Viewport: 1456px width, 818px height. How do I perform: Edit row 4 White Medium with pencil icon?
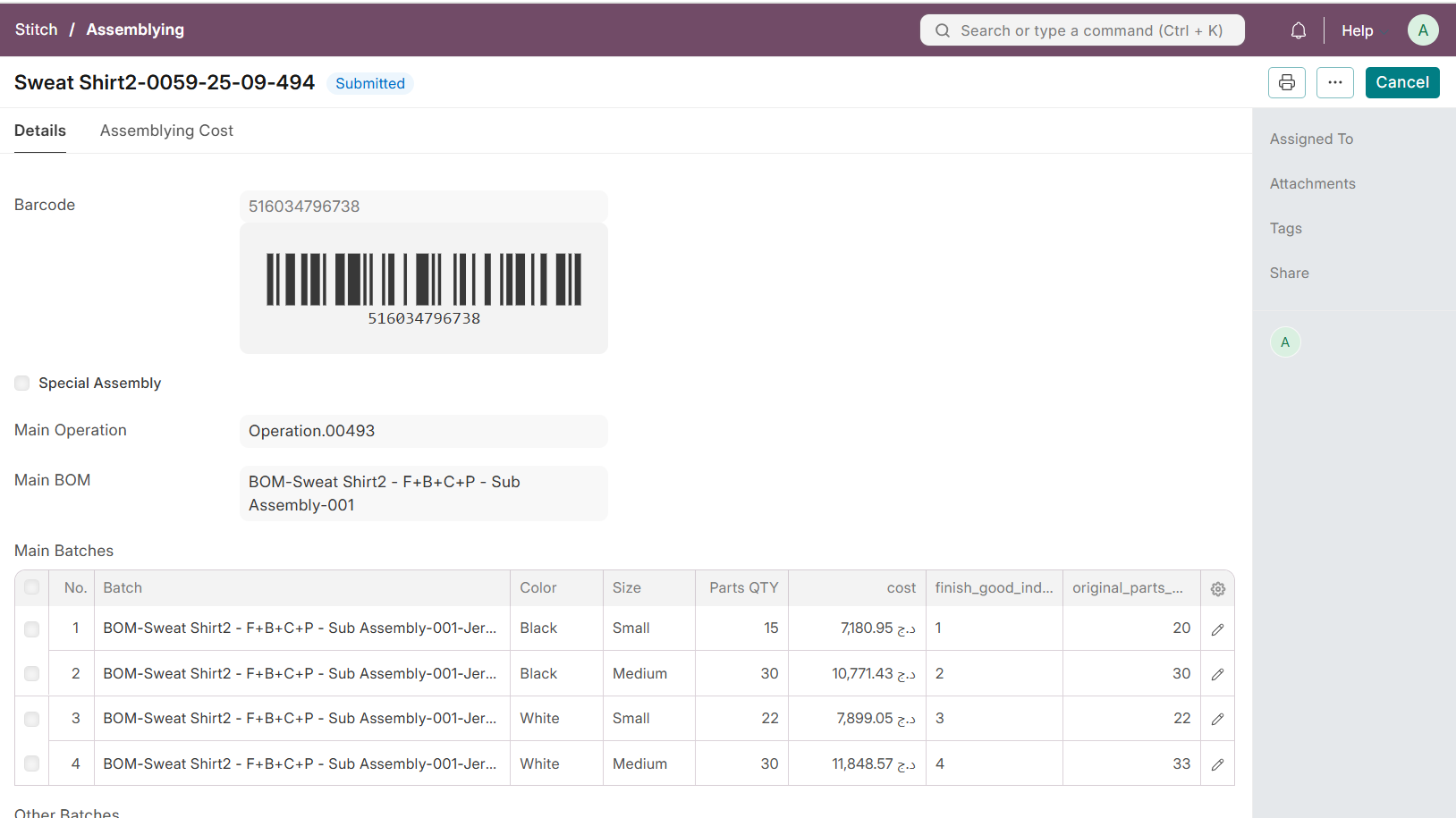coord(1217,764)
